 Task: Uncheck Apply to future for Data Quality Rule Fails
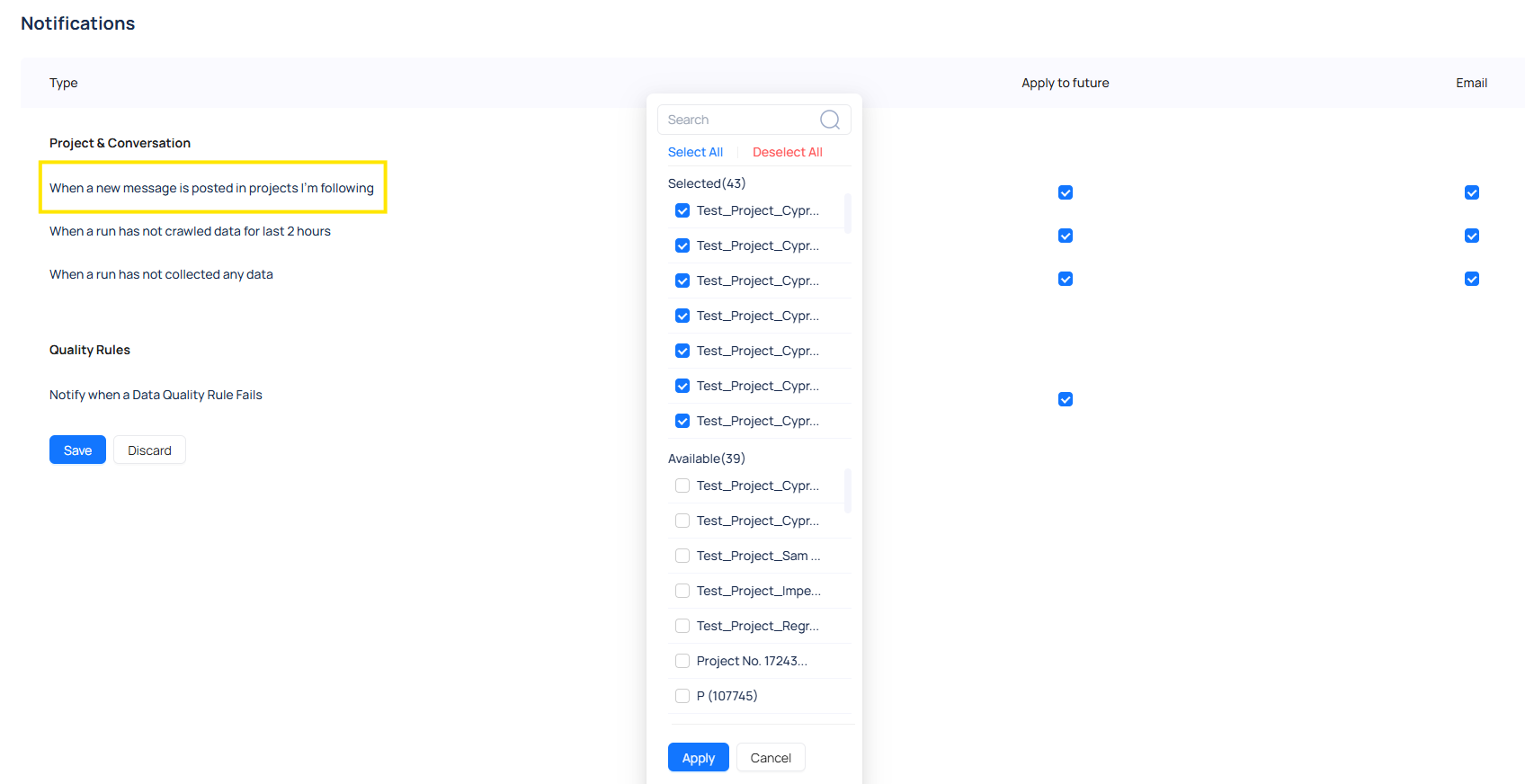coord(1066,399)
